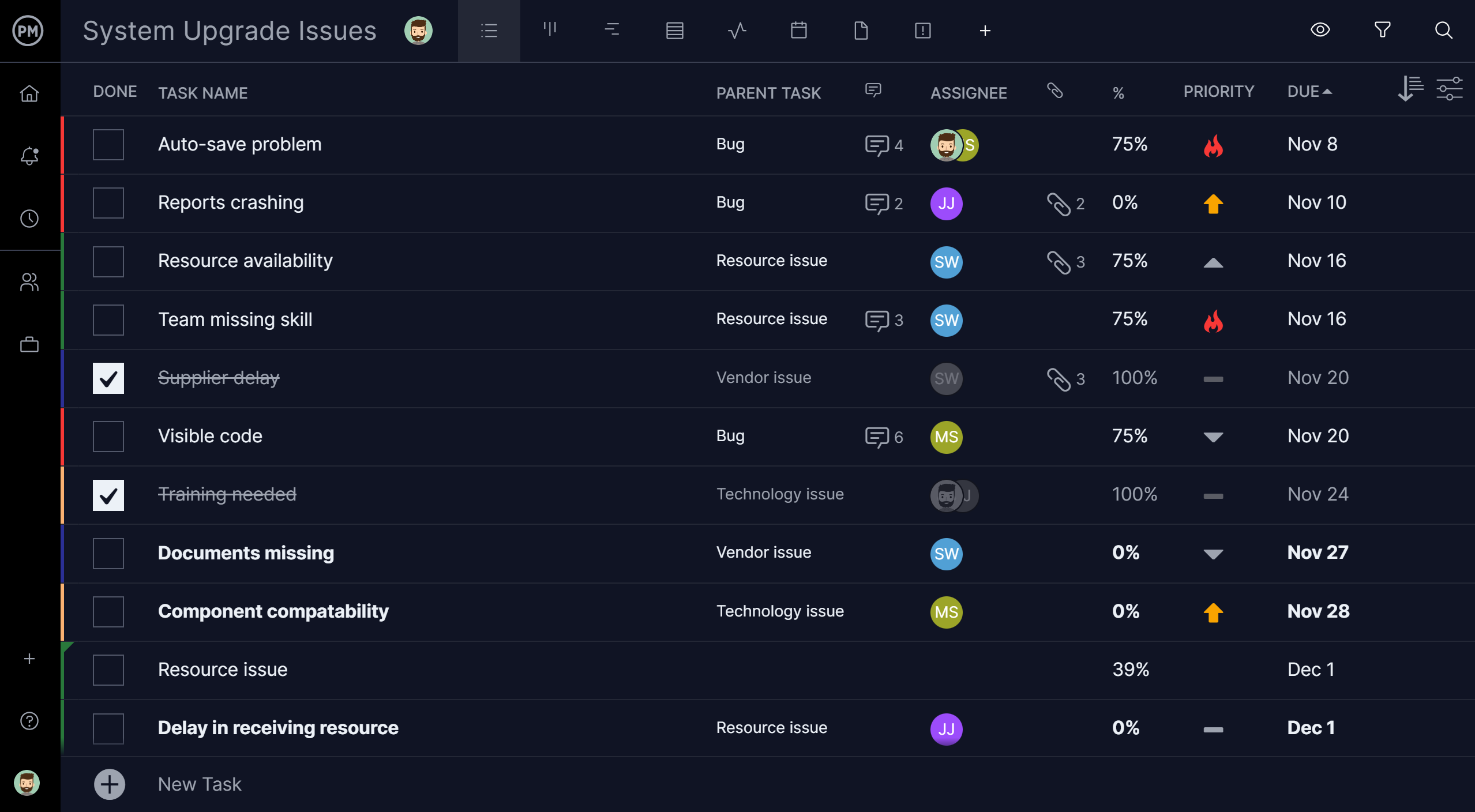
Task: Click the plus icon to add new view
Action: pyautogui.click(x=985, y=31)
